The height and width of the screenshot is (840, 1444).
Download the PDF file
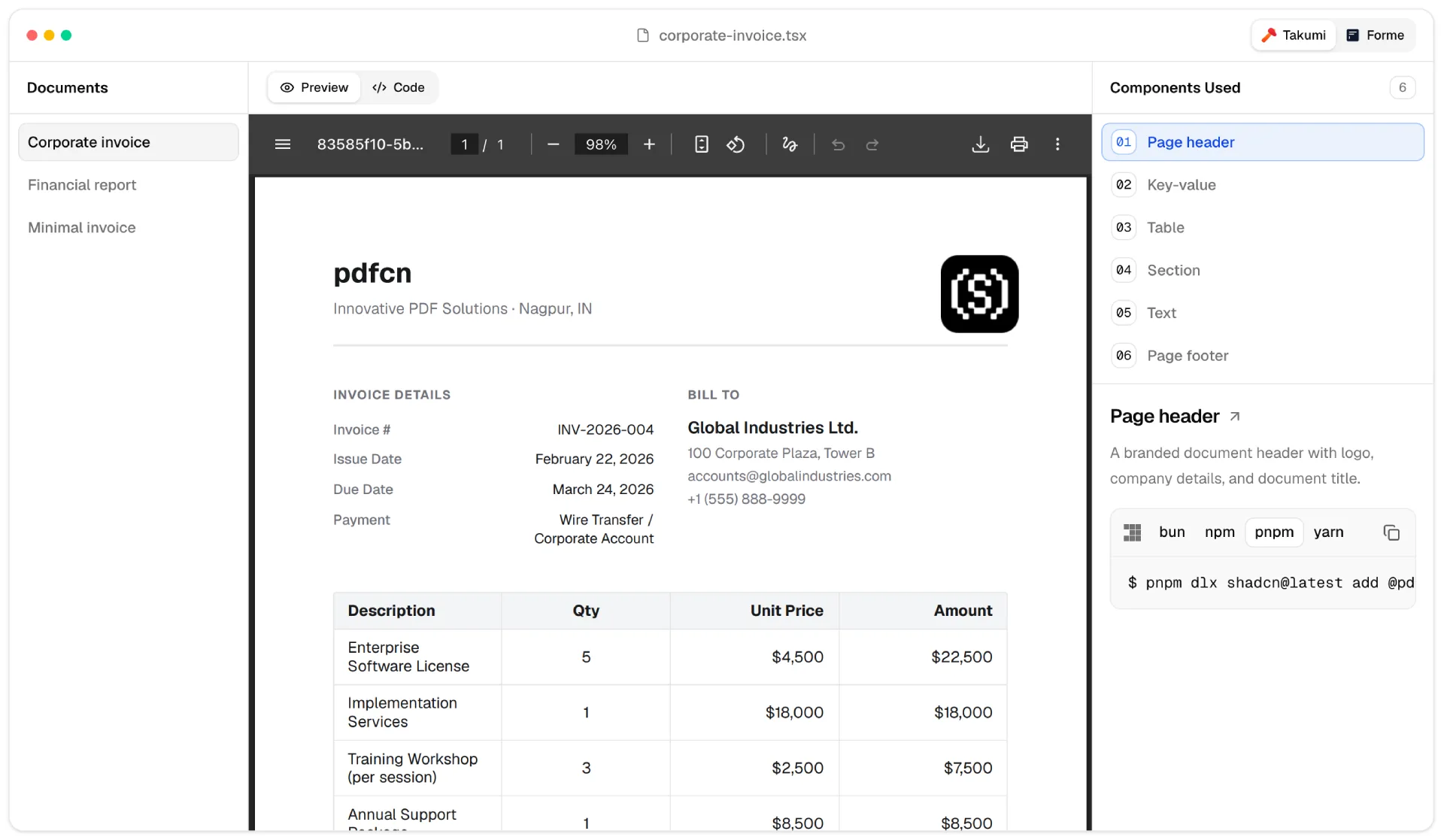tap(981, 144)
